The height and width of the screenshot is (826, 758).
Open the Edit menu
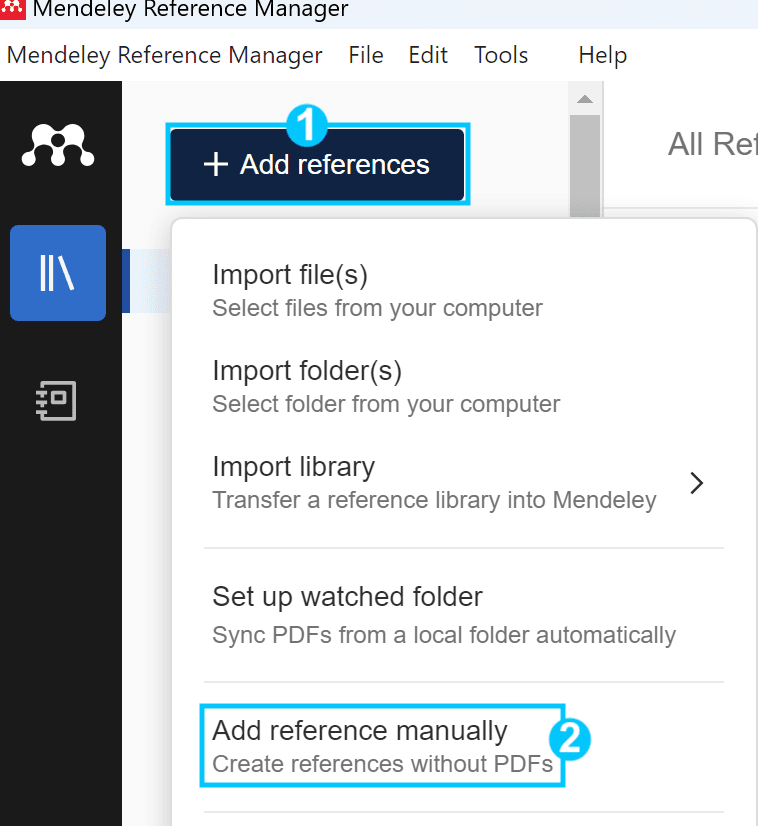[x=428, y=55]
